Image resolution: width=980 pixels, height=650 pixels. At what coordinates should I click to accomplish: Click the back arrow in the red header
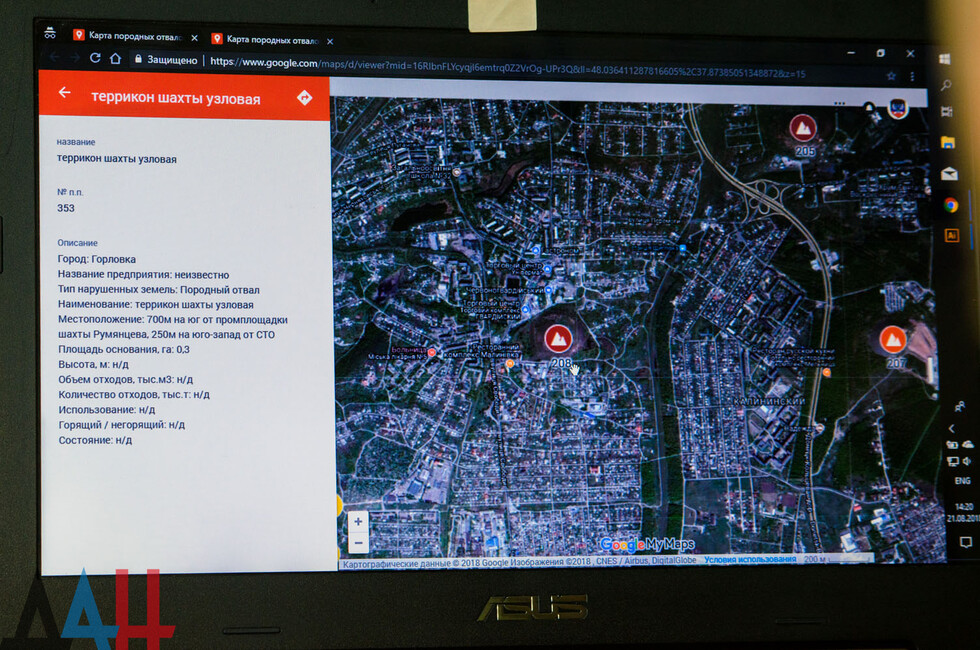pos(65,93)
